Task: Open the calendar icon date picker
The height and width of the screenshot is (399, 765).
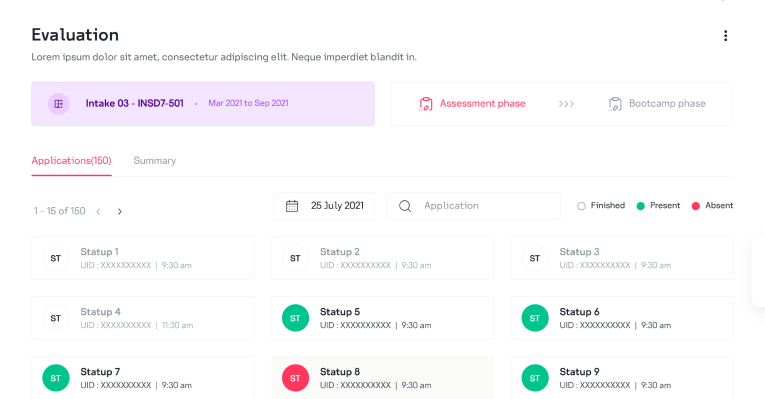Action: (292, 206)
